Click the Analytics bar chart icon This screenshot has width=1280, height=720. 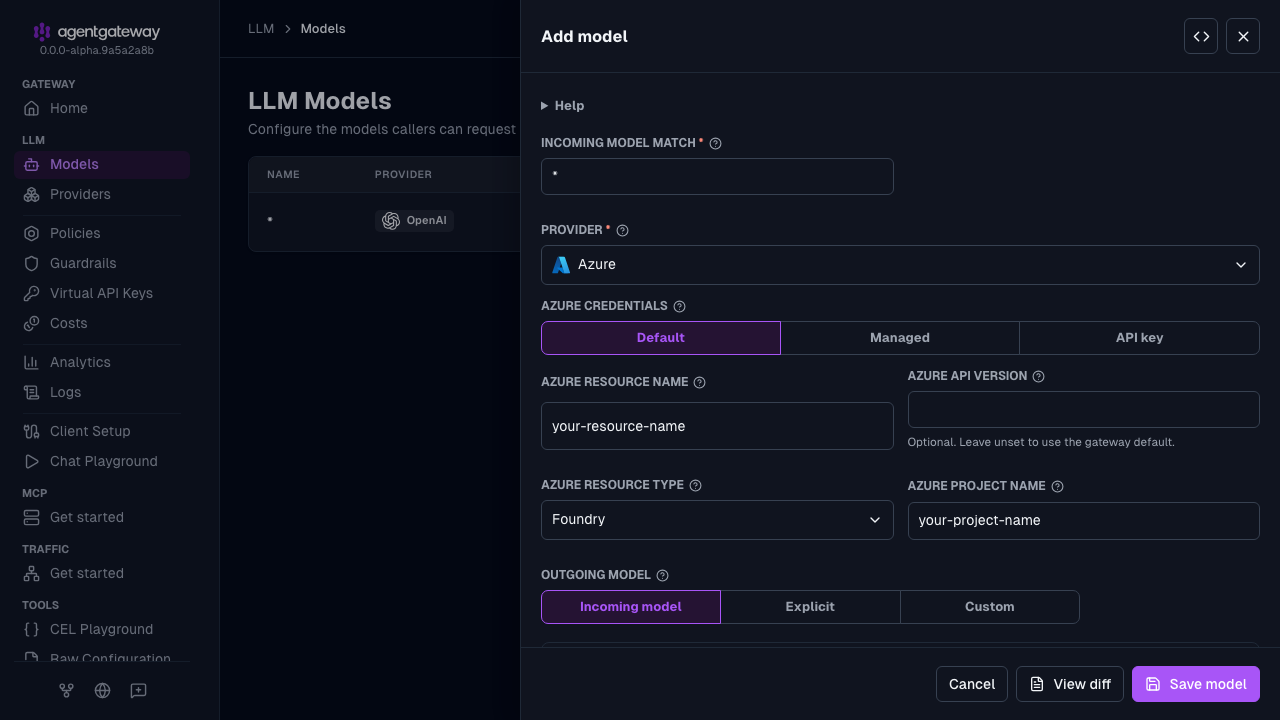pos(32,362)
